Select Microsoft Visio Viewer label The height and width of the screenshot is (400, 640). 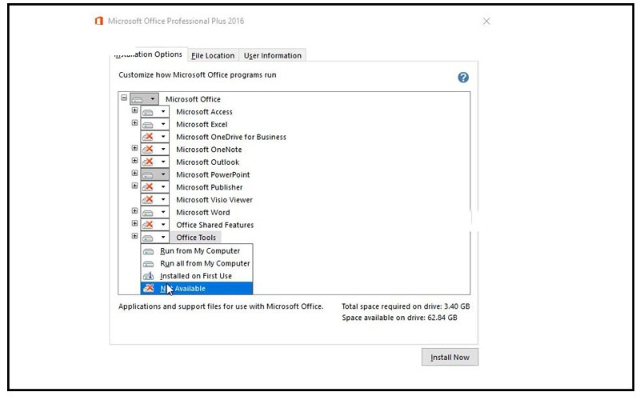tap(214, 200)
